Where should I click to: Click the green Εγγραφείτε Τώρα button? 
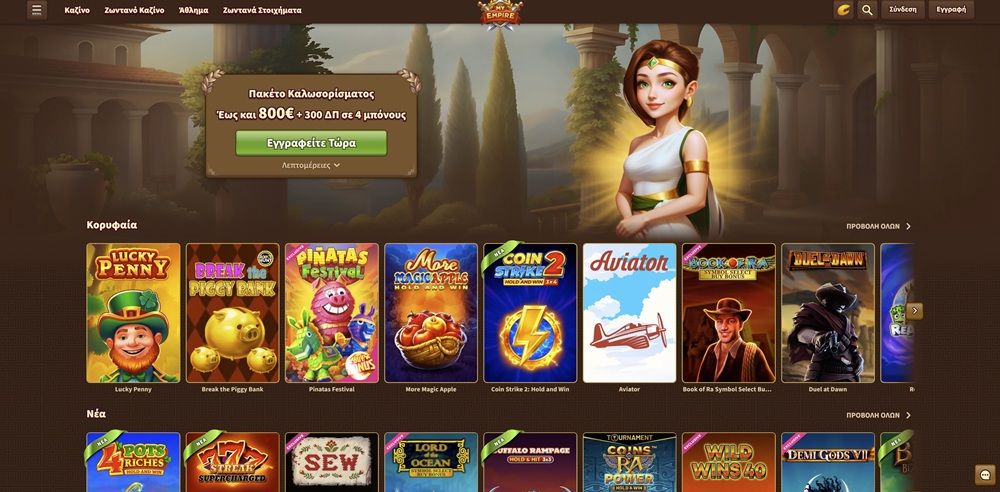(311, 143)
